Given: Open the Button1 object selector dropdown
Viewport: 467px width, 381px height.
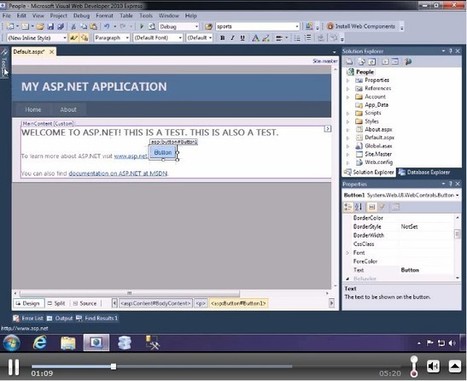Looking at the screenshot, I should pos(457,195).
